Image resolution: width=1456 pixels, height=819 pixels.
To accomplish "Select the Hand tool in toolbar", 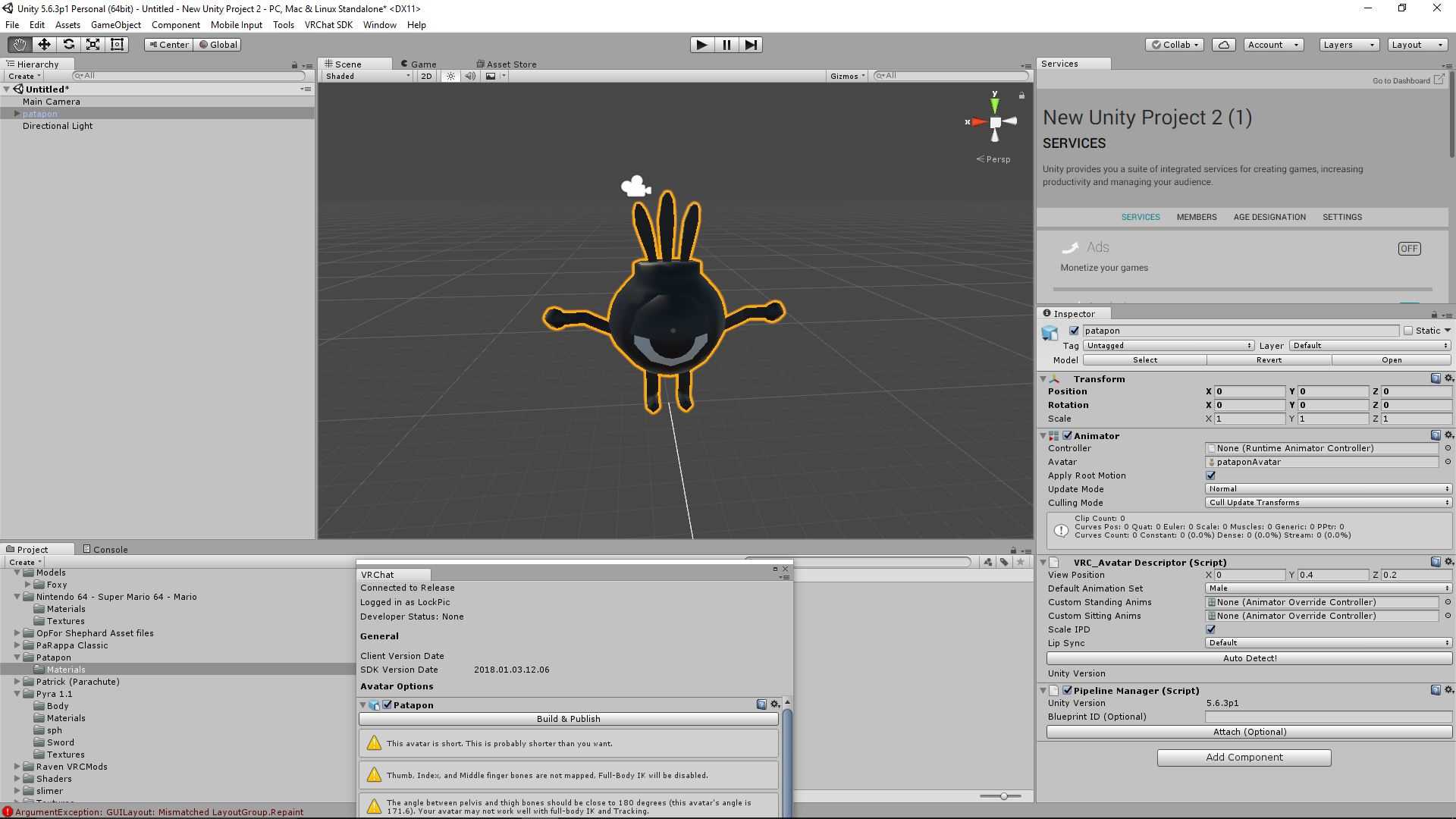I will coord(19,45).
